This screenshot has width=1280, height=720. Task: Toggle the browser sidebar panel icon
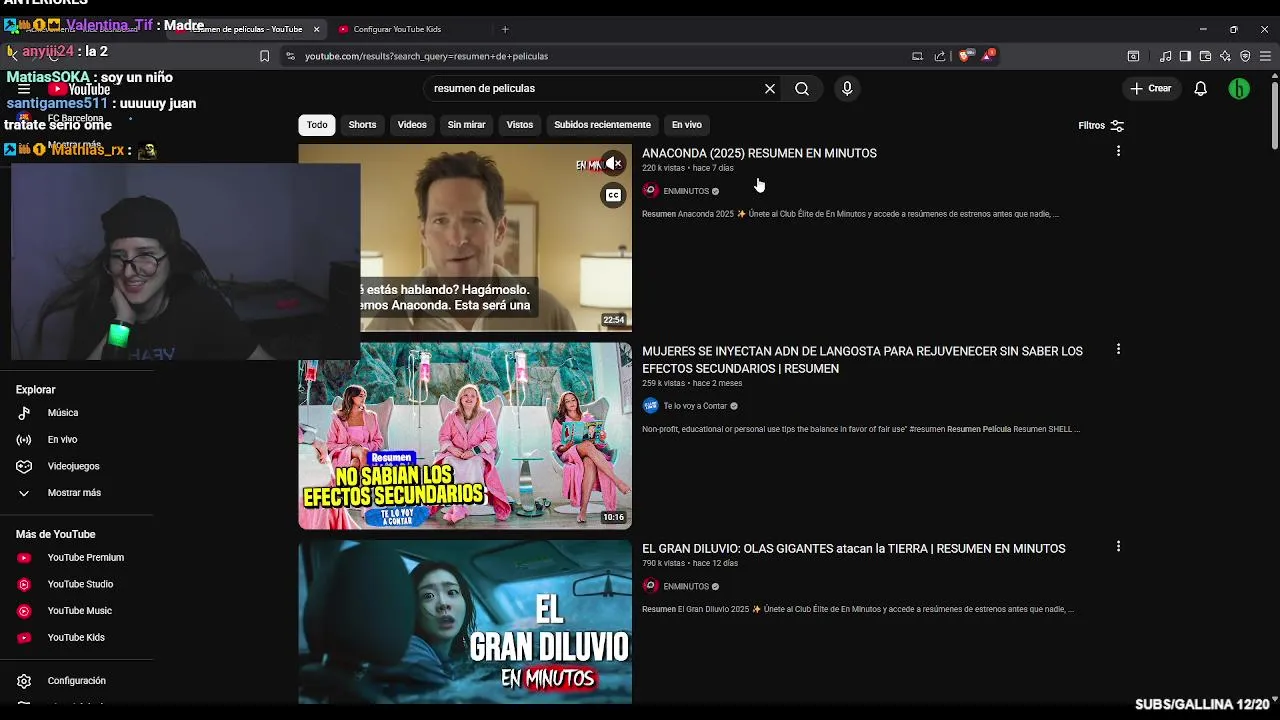click(1185, 56)
